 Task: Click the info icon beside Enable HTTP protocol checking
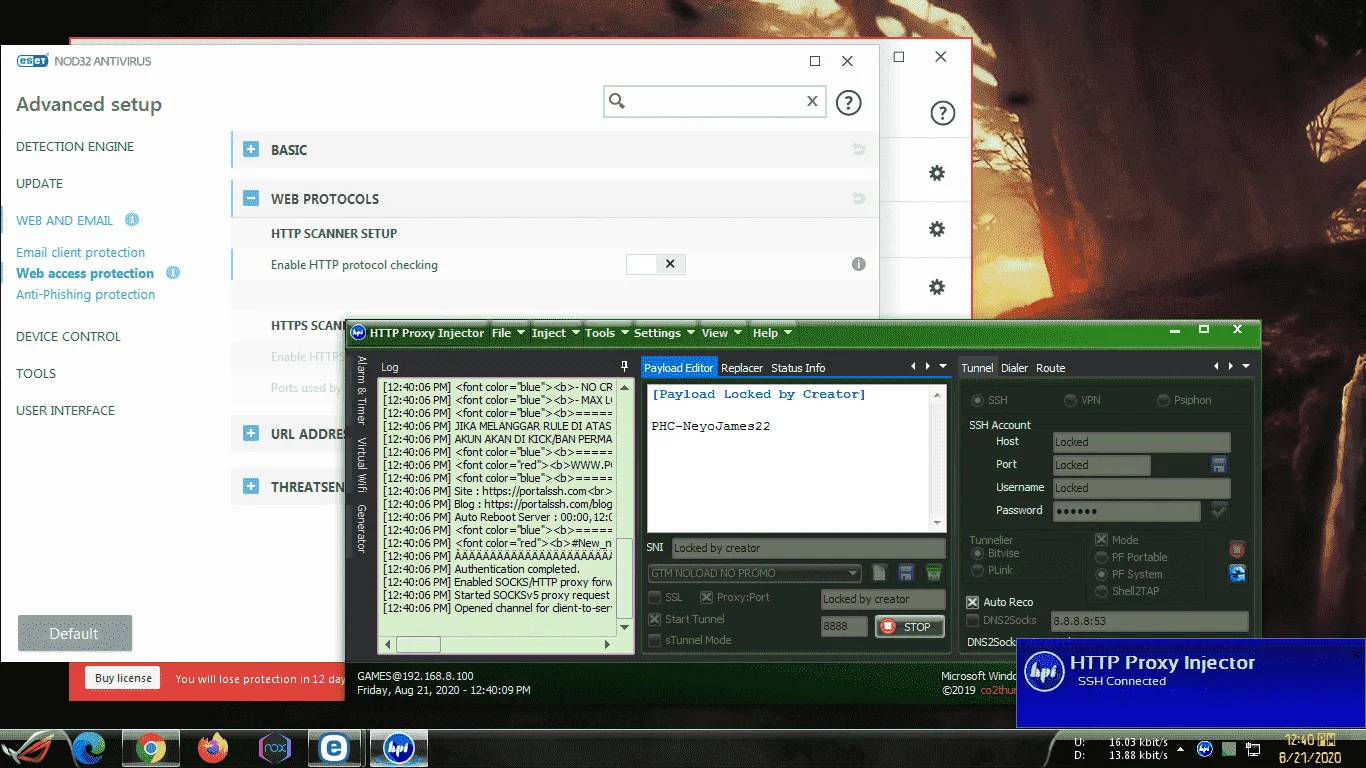(858, 265)
